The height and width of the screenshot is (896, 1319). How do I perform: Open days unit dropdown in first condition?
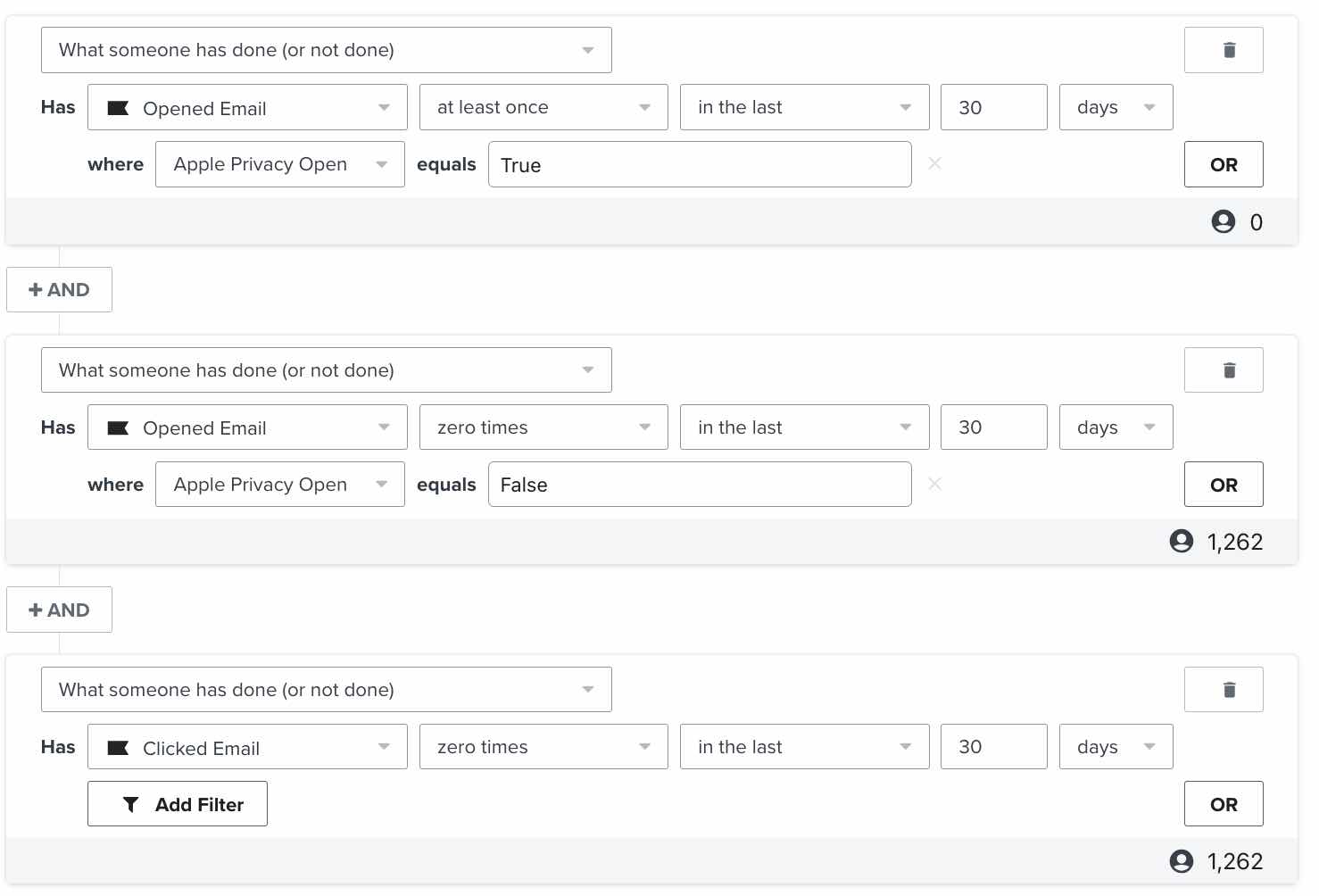(x=1115, y=107)
